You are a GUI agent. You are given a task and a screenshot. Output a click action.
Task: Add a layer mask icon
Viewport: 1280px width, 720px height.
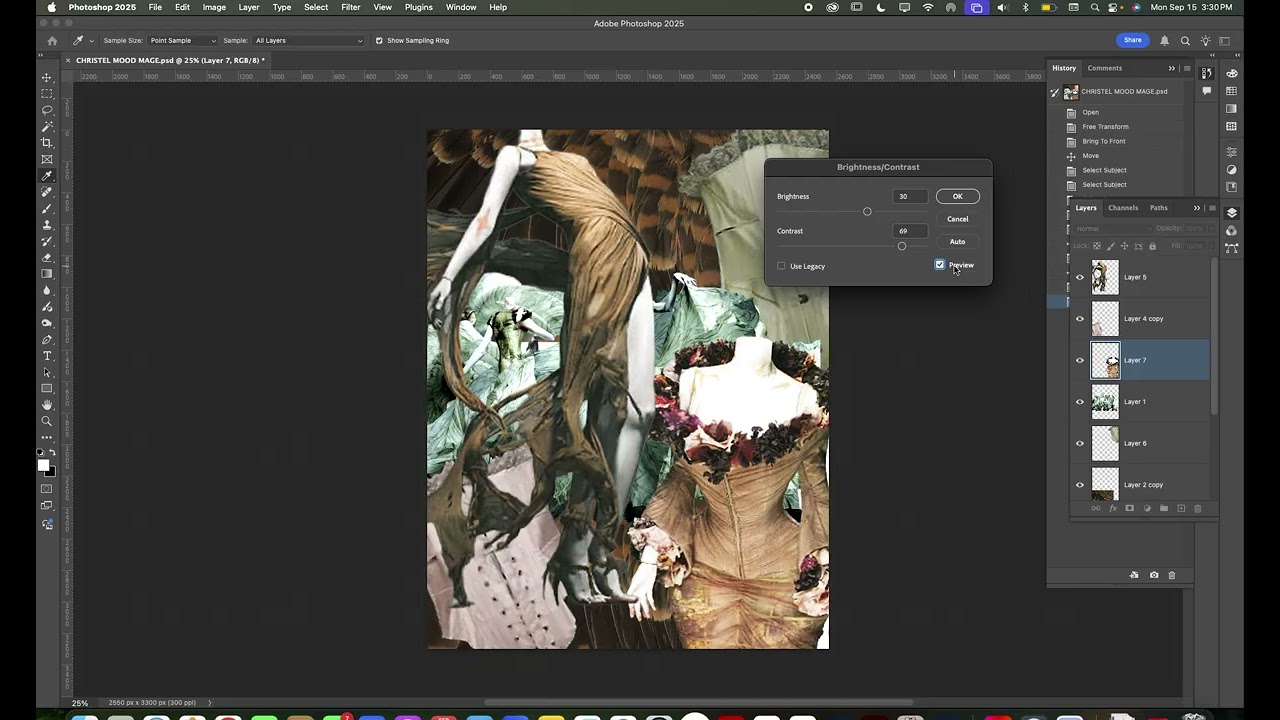(x=1130, y=508)
